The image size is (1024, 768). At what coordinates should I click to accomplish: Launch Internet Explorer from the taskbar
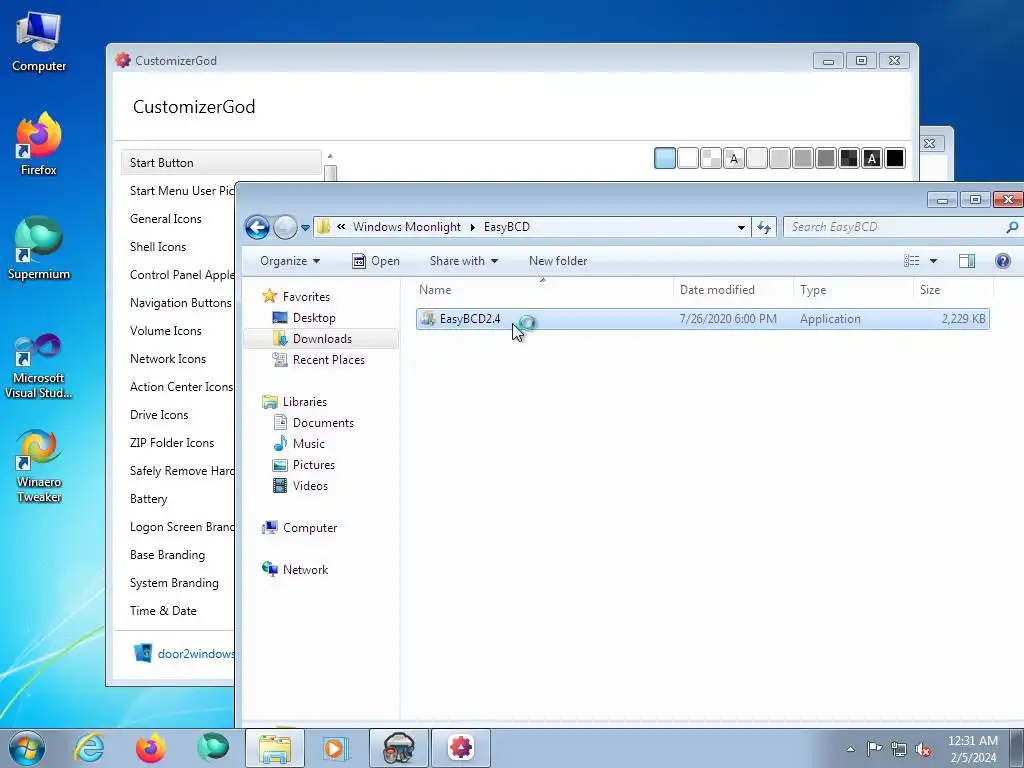click(x=89, y=748)
